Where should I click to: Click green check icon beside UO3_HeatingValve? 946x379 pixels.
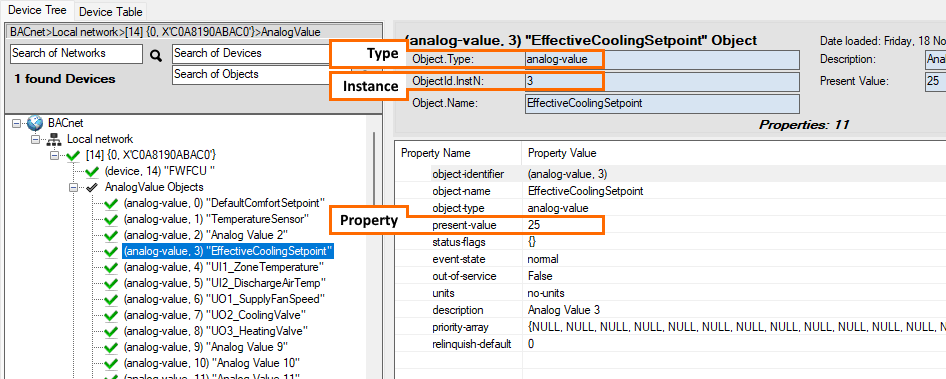tap(111, 331)
